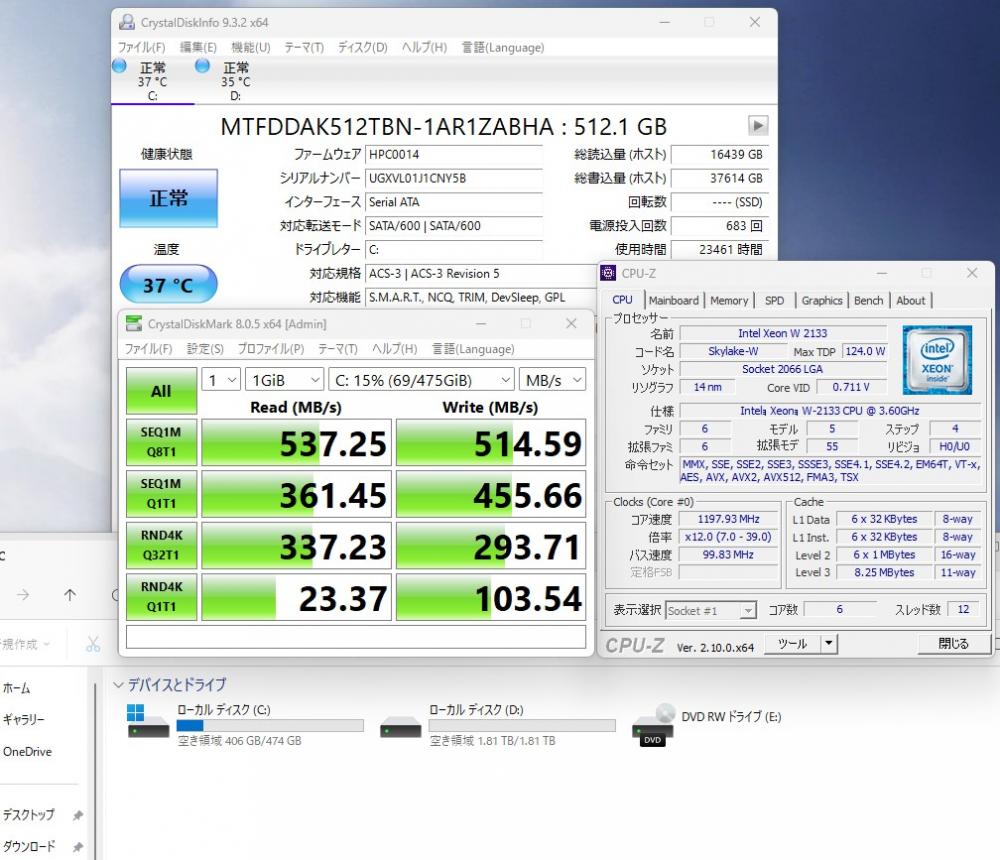This screenshot has width=1000, height=860.
Task: Open the MB/s unit dropdown in CrystalDiskMark
Action: tap(552, 380)
